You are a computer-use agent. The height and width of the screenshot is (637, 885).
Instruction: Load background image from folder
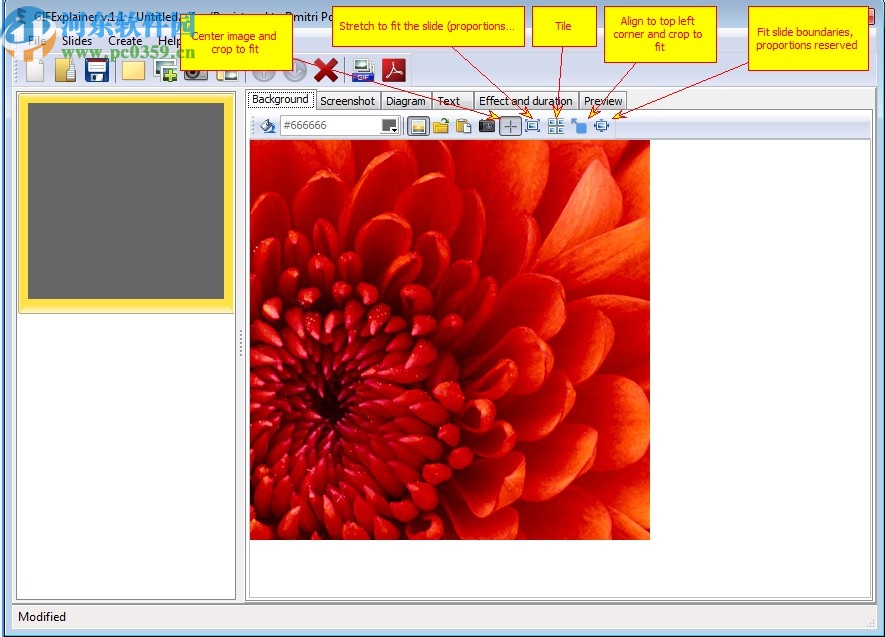click(441, 126)
